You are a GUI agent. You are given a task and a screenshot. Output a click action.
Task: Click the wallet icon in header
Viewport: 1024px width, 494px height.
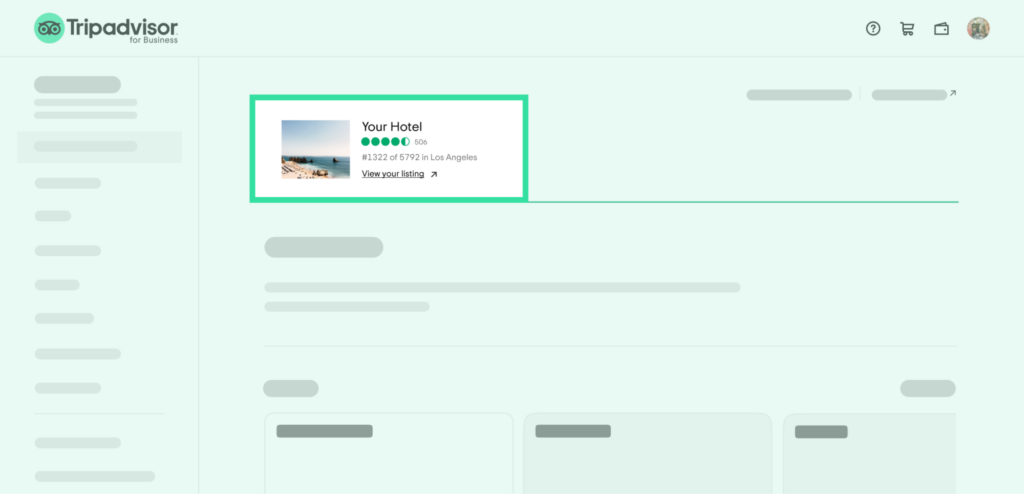[x=941, y=29]
